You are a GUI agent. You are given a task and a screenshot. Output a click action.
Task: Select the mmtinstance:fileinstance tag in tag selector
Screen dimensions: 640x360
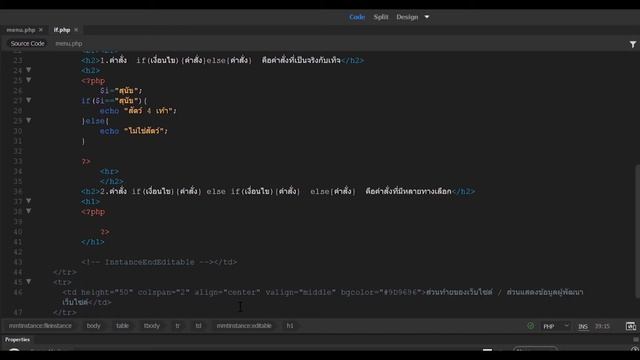tap(40, 326)
